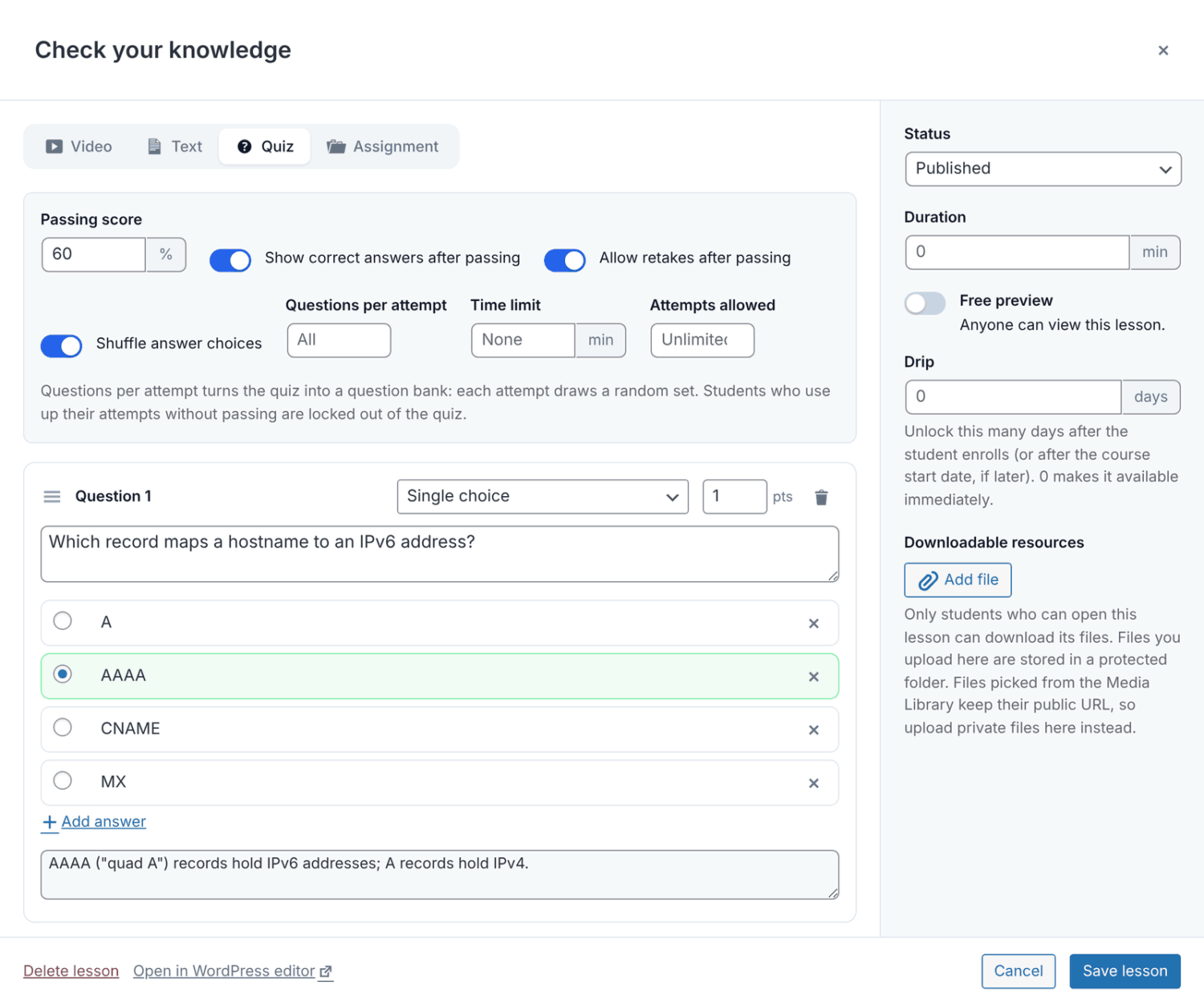
Task: Mark answer A as correct
Action: (63, 620)
